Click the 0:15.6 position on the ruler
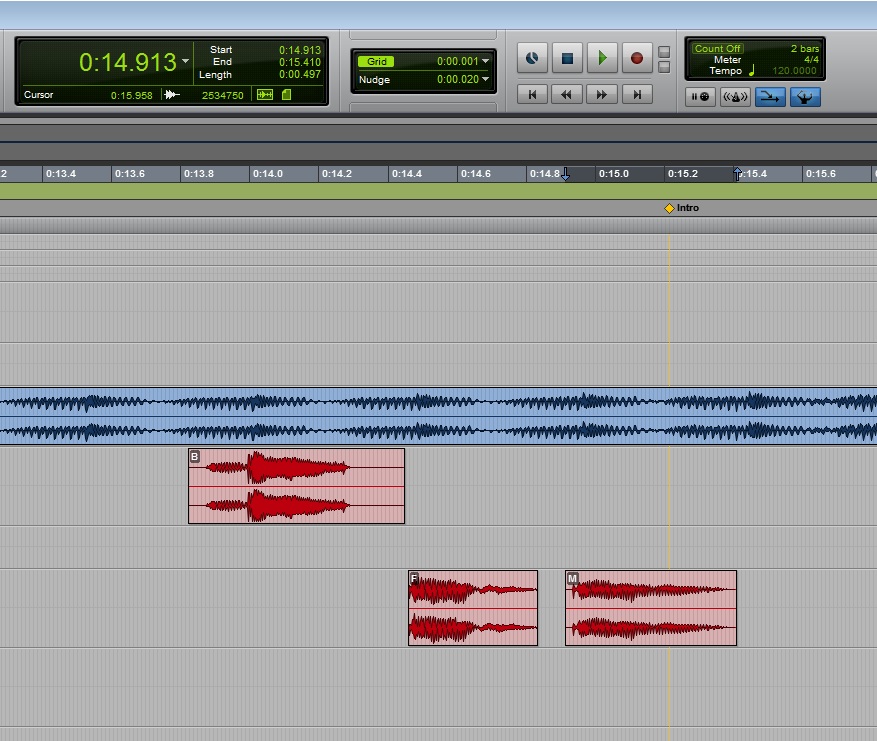 coord(821,173)
